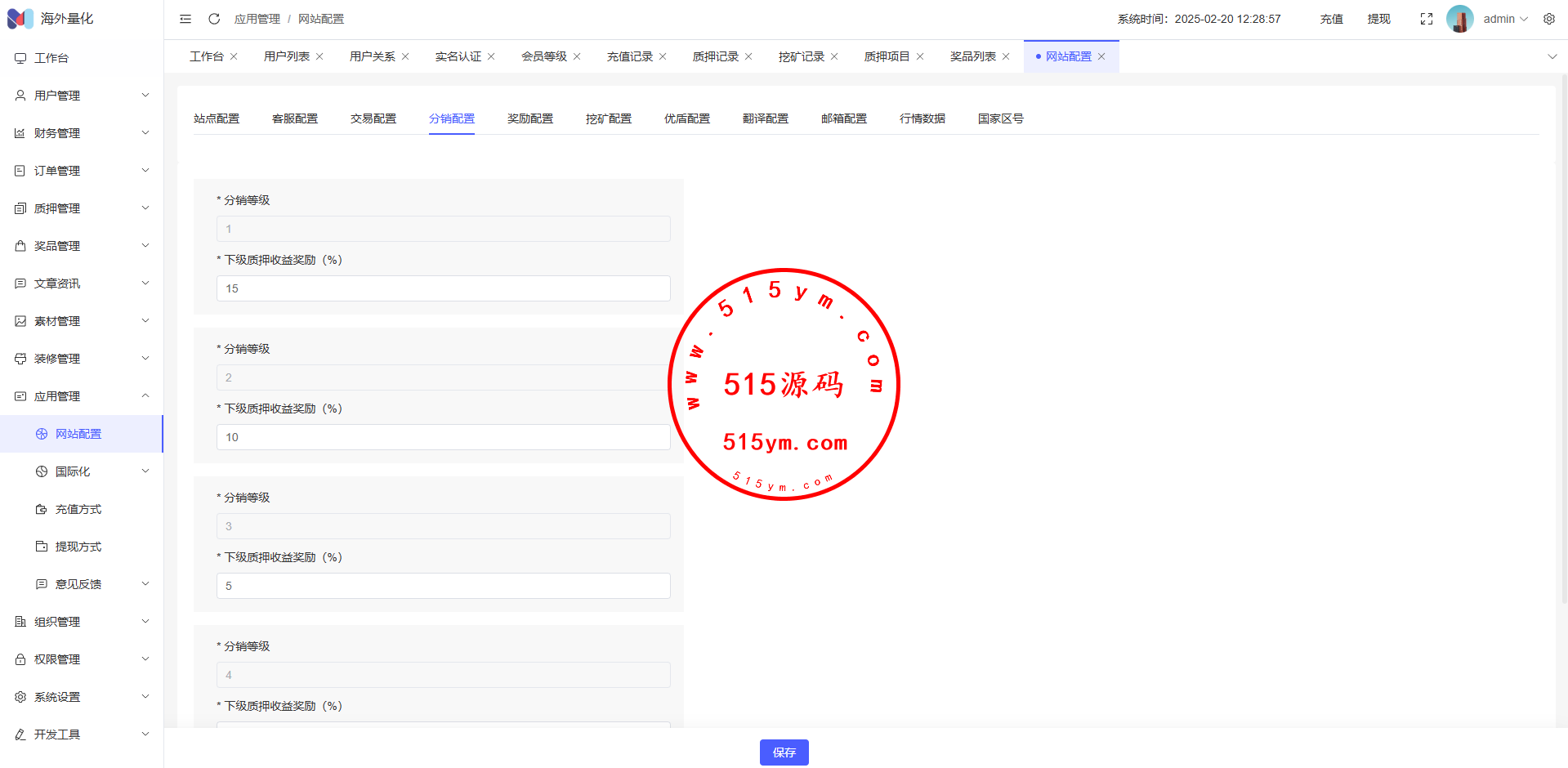
Task: Close the 质押项目 tab
Action: (920, 56)
